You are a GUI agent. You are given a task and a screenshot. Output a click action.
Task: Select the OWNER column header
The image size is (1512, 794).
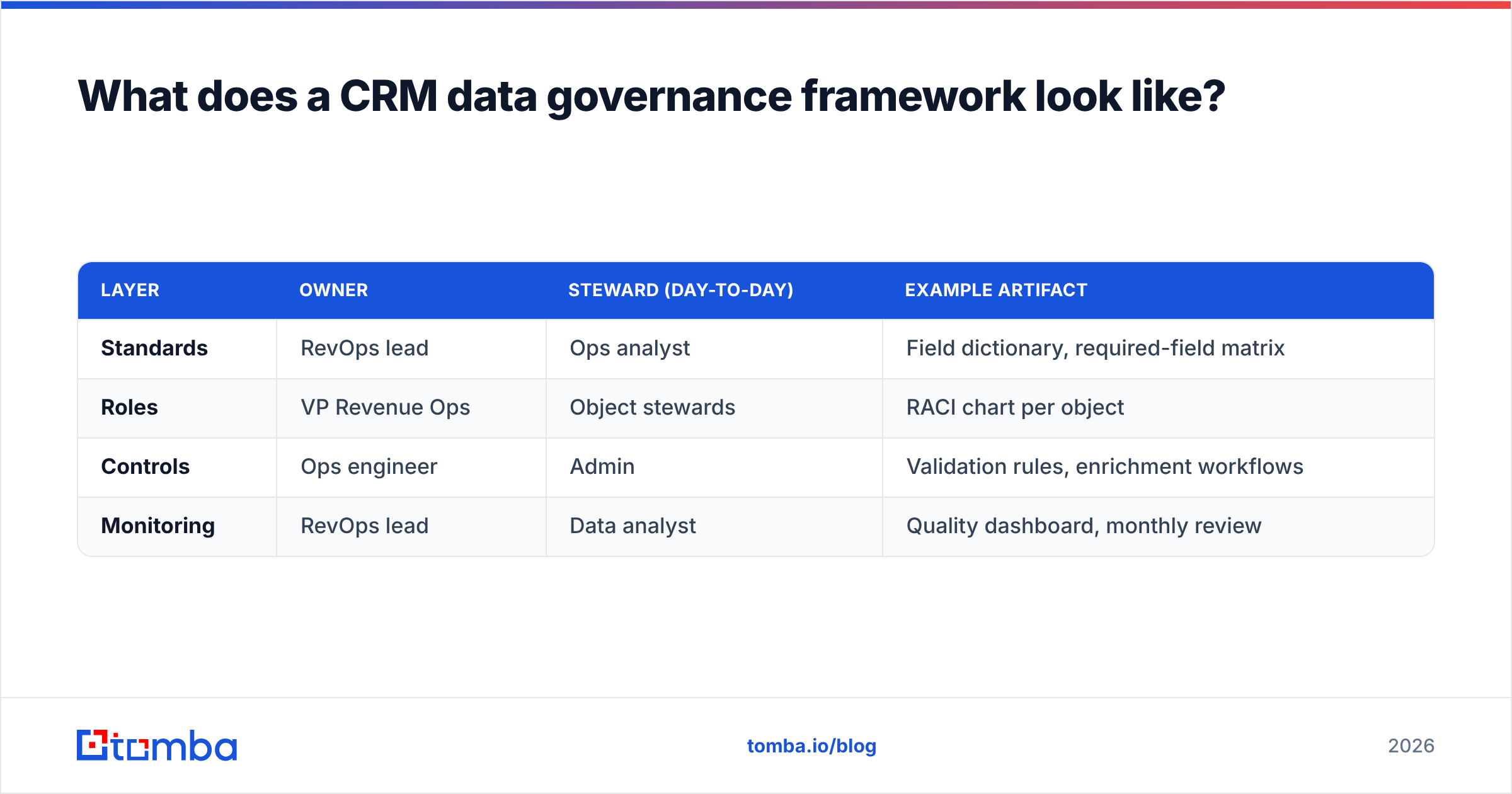pos(334,290)
